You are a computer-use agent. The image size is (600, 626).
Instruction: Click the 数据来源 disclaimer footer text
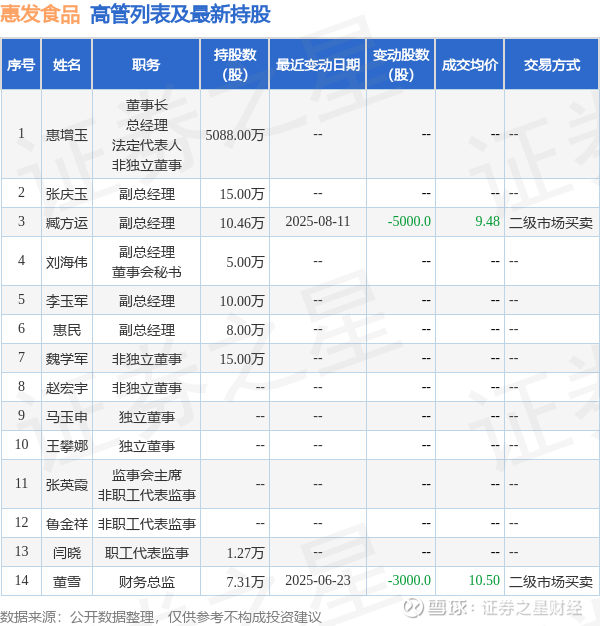tap(160, 617)
